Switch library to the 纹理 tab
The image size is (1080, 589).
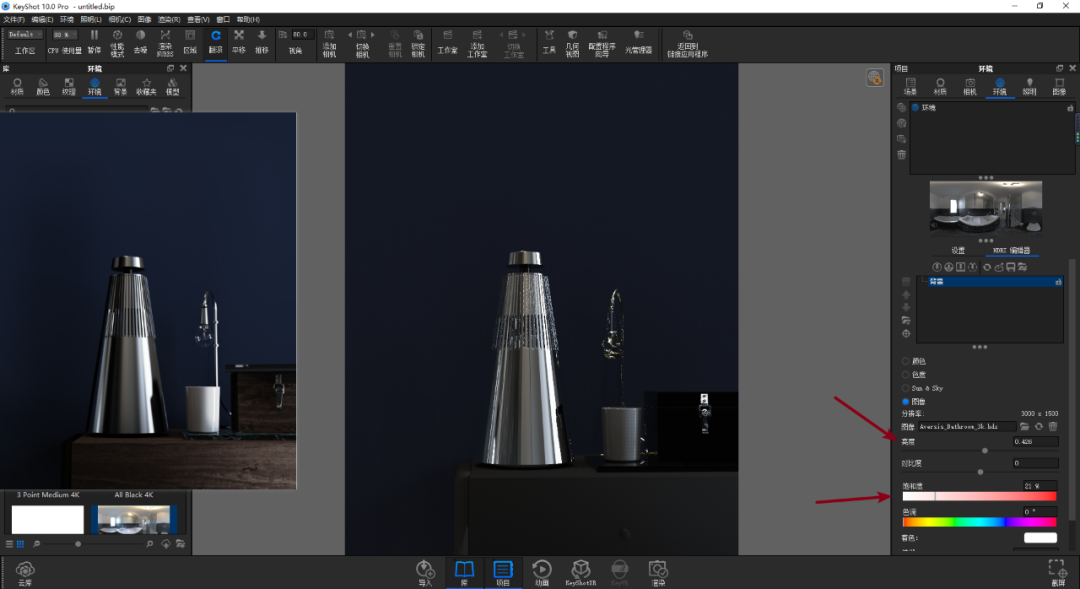click(69, 87)
